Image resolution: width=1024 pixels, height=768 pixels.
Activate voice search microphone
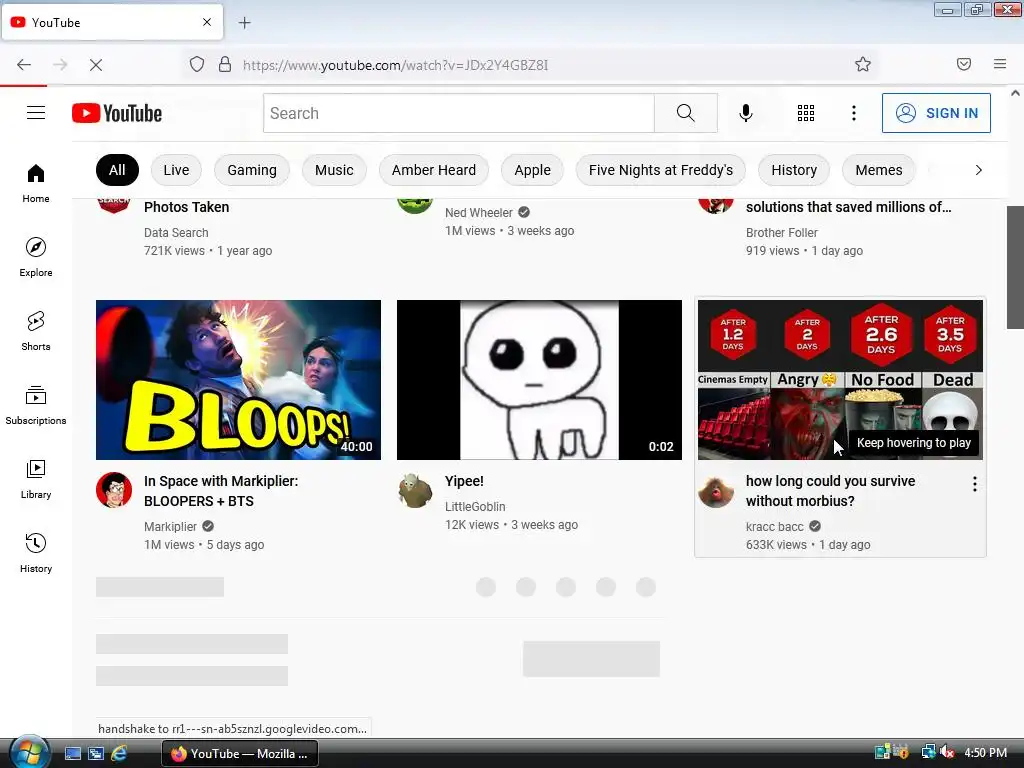point(746,113)
